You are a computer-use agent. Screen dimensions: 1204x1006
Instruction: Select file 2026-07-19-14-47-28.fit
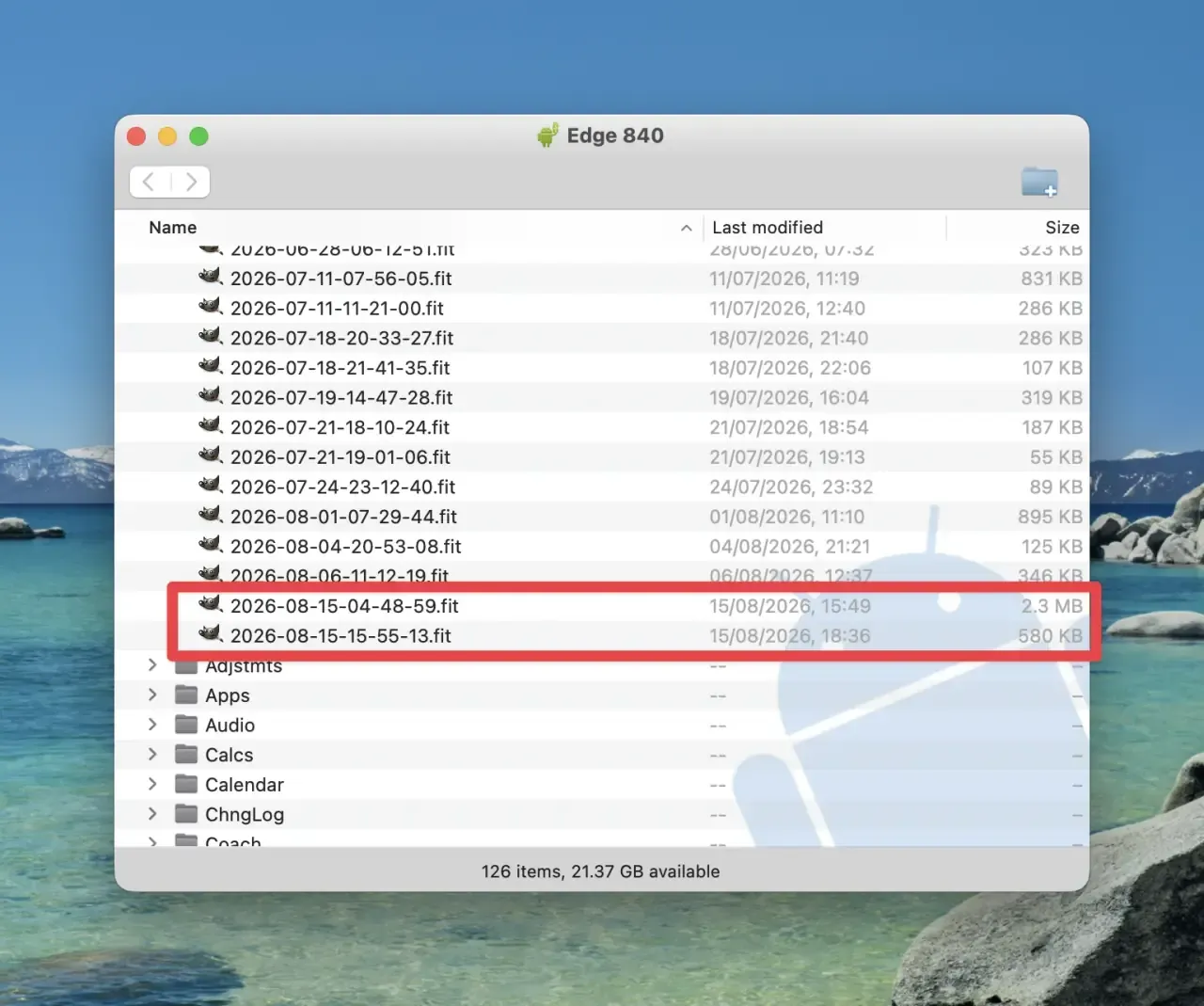pos(341,398)
